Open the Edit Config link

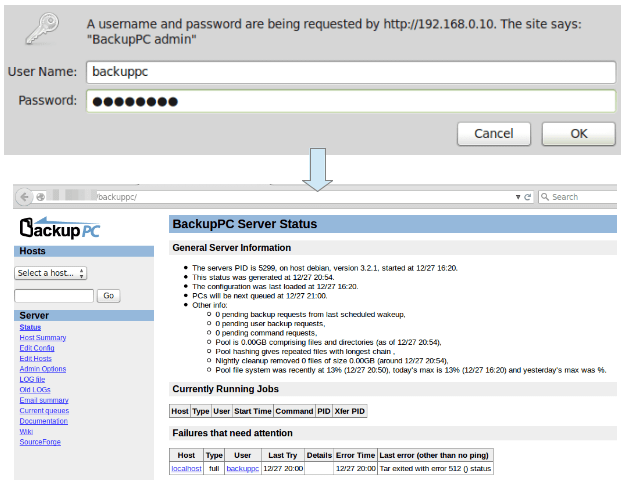tap(37, 348)
